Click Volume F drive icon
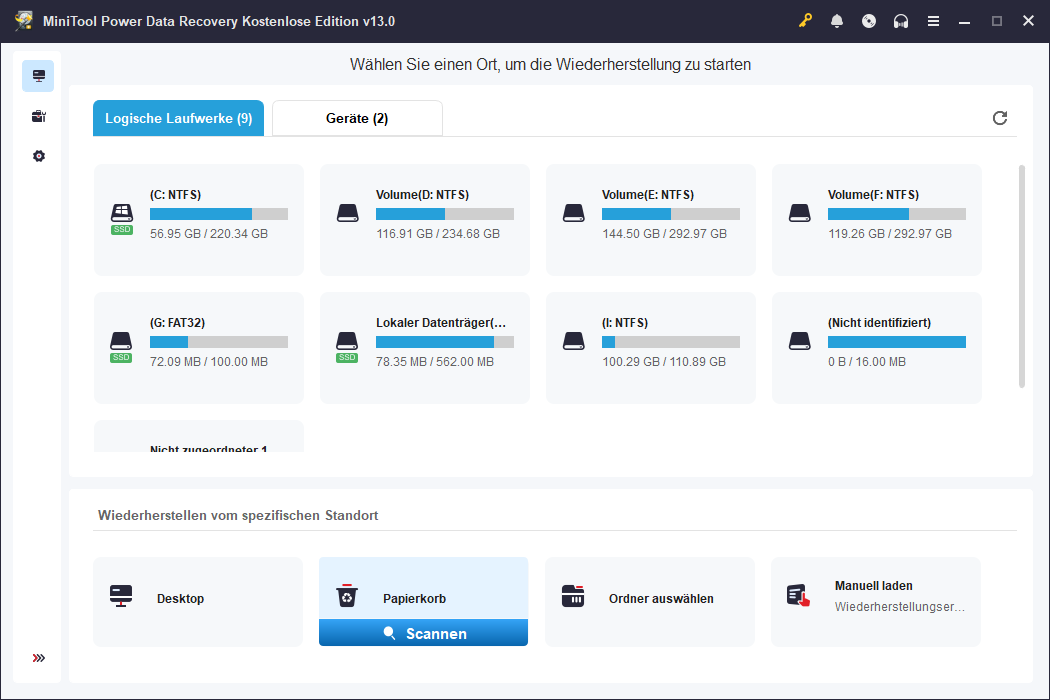The image size is (1050, 700). point(800,213)
